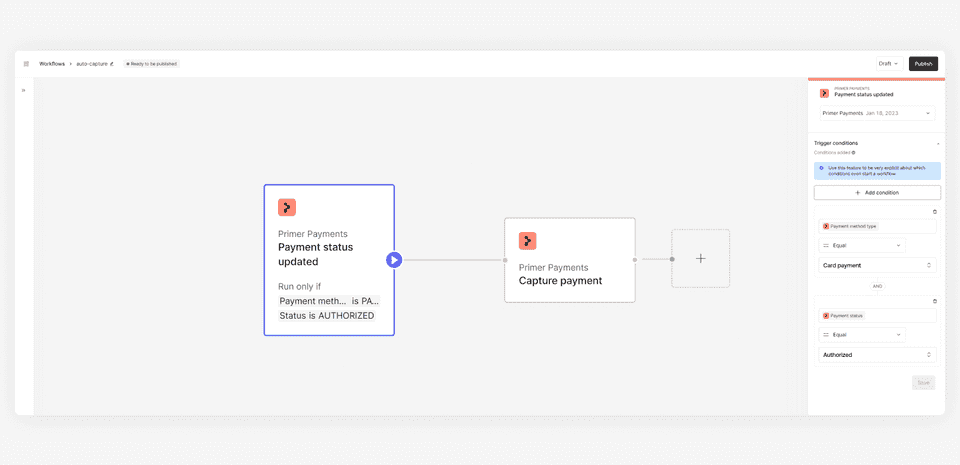Click the Primer logo in Capture payment node
The image size is (960, 465).
point(528,240)
